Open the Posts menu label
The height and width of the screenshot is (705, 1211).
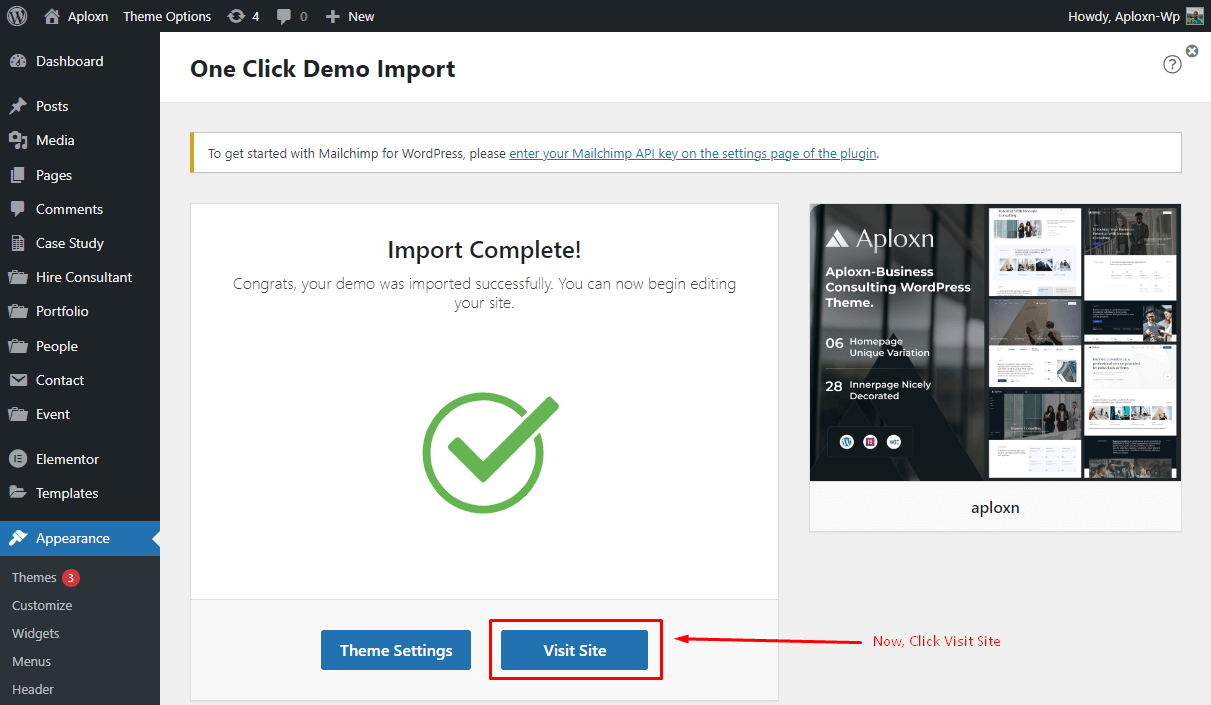(x=52, y=106)
